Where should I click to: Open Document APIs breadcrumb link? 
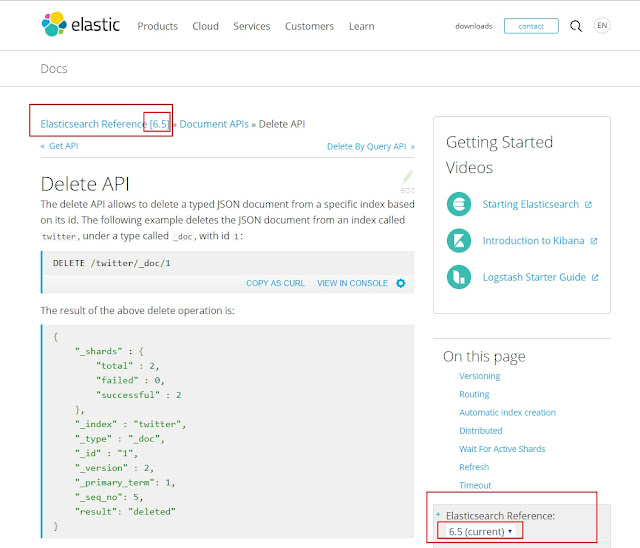[214, 124]
